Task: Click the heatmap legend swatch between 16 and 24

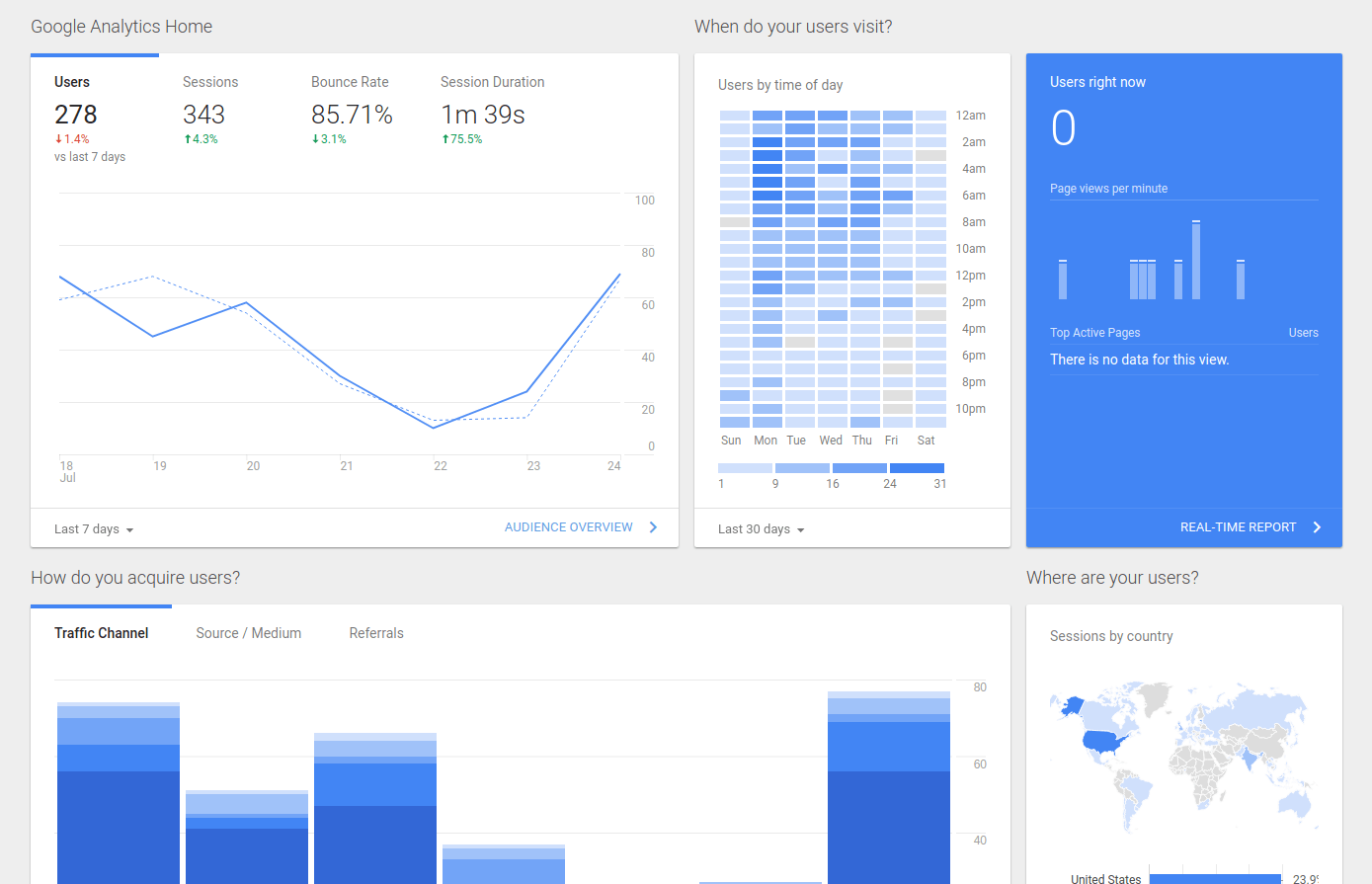Action: pos(859,468)
